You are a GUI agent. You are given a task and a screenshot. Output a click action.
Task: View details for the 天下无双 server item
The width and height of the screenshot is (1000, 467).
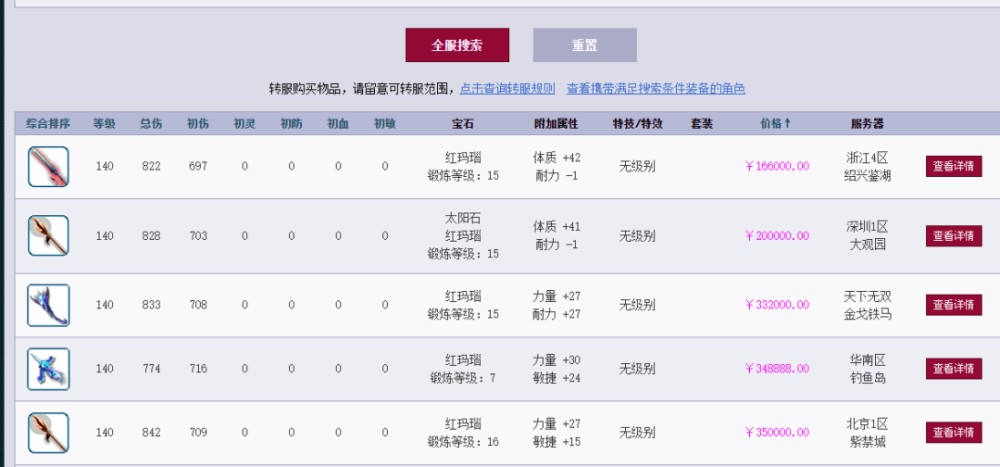[x=954, y=305]
